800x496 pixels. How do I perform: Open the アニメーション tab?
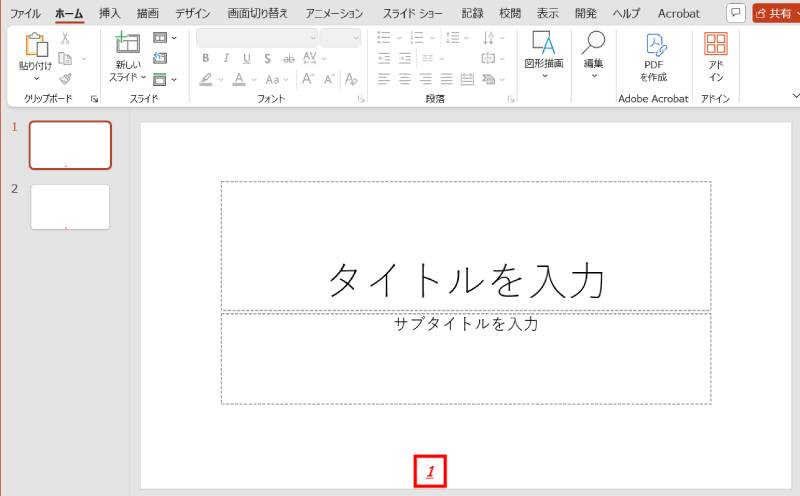click(x=335, y=13)
